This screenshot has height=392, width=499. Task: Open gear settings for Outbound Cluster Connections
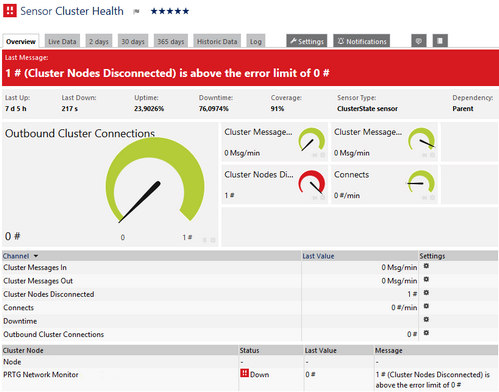tap(426, 333)
